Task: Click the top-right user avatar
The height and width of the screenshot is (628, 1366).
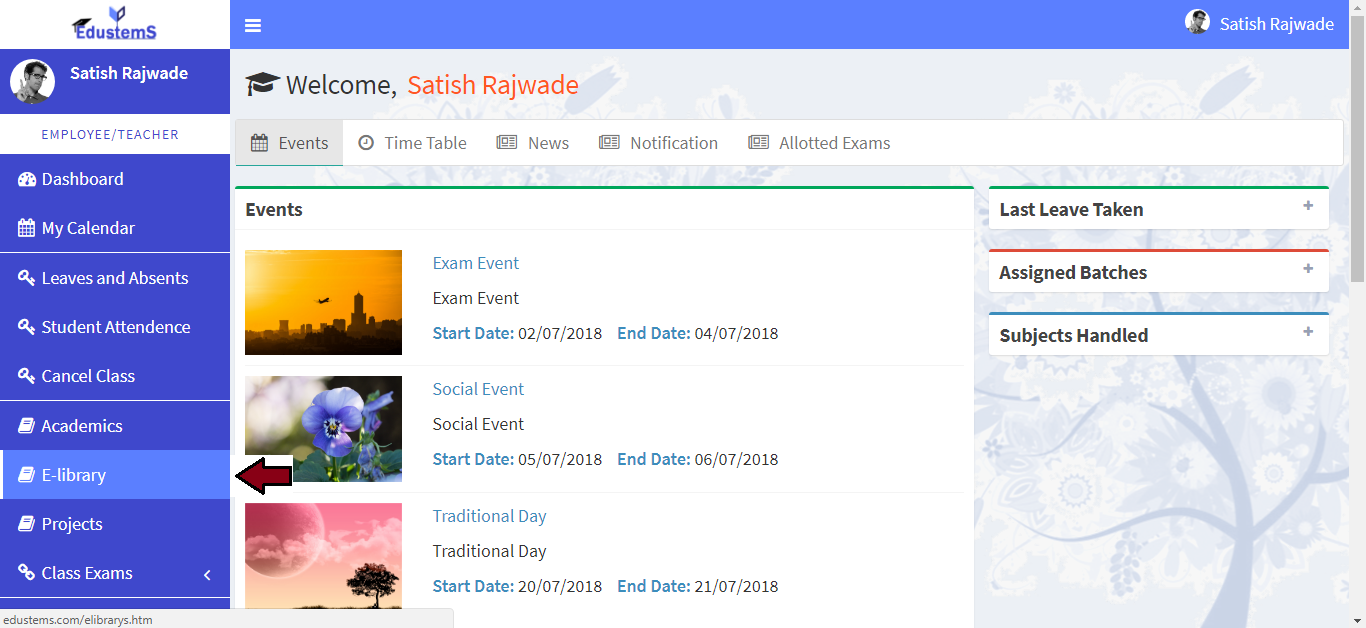Action: tap(1197, 22)
